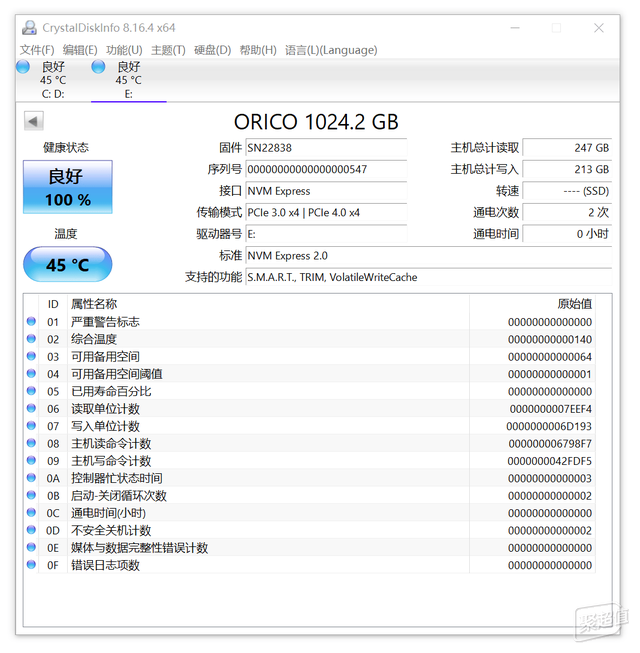The height and width of the screenshot is (653, 640).
Task: Click status dot of attribute 0A 控制器忙状态时间
Action: coord(31,478)
